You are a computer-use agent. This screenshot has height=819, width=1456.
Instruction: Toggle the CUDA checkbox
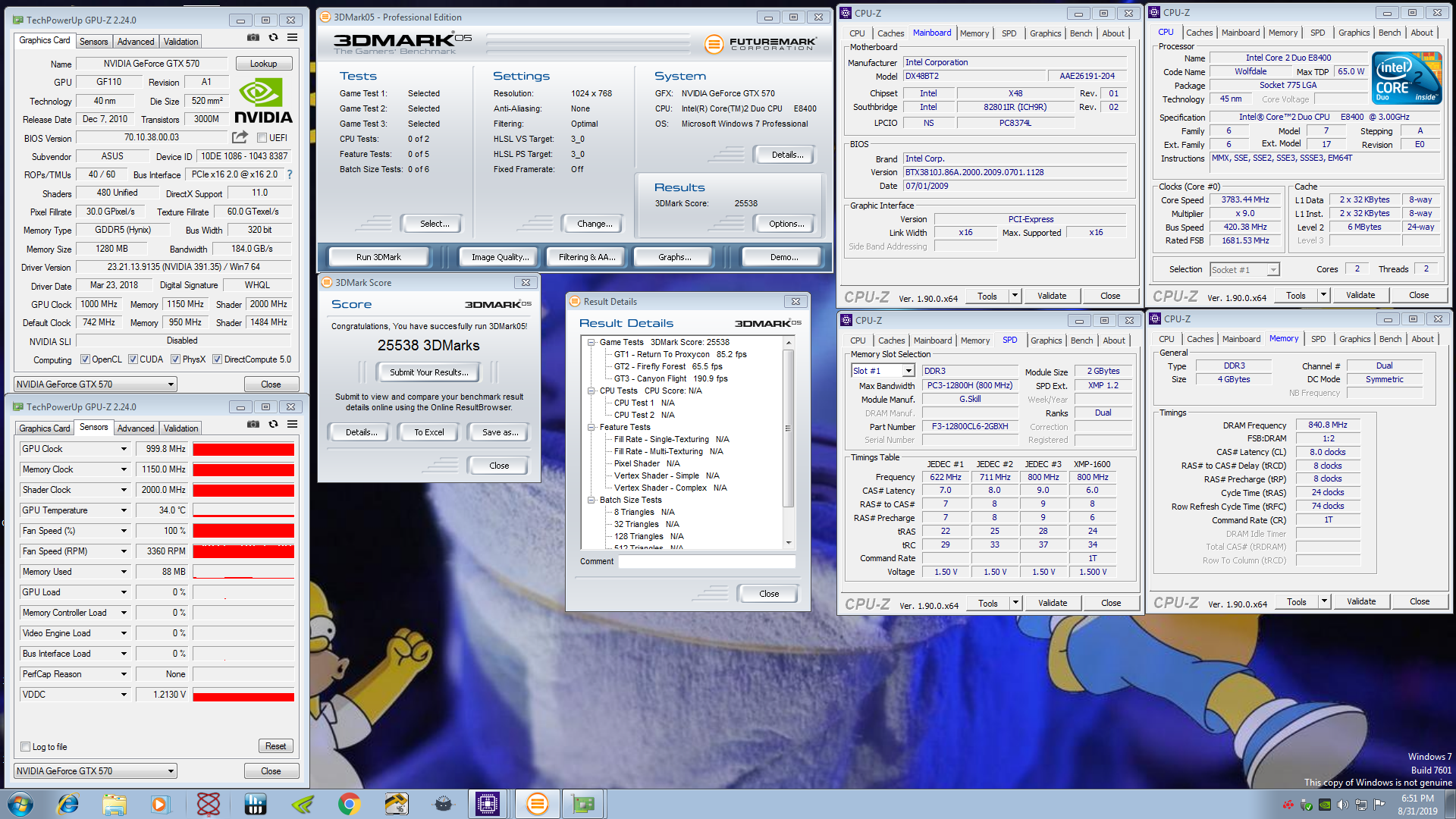[133, 359]
